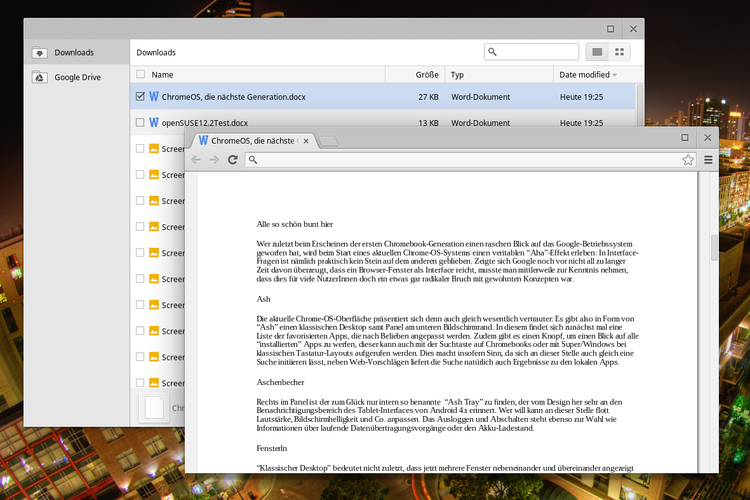This screenshot has width=750, height=500.
Task: Toggle the select-all checkbox beside Name
Action: coord(140,74)
